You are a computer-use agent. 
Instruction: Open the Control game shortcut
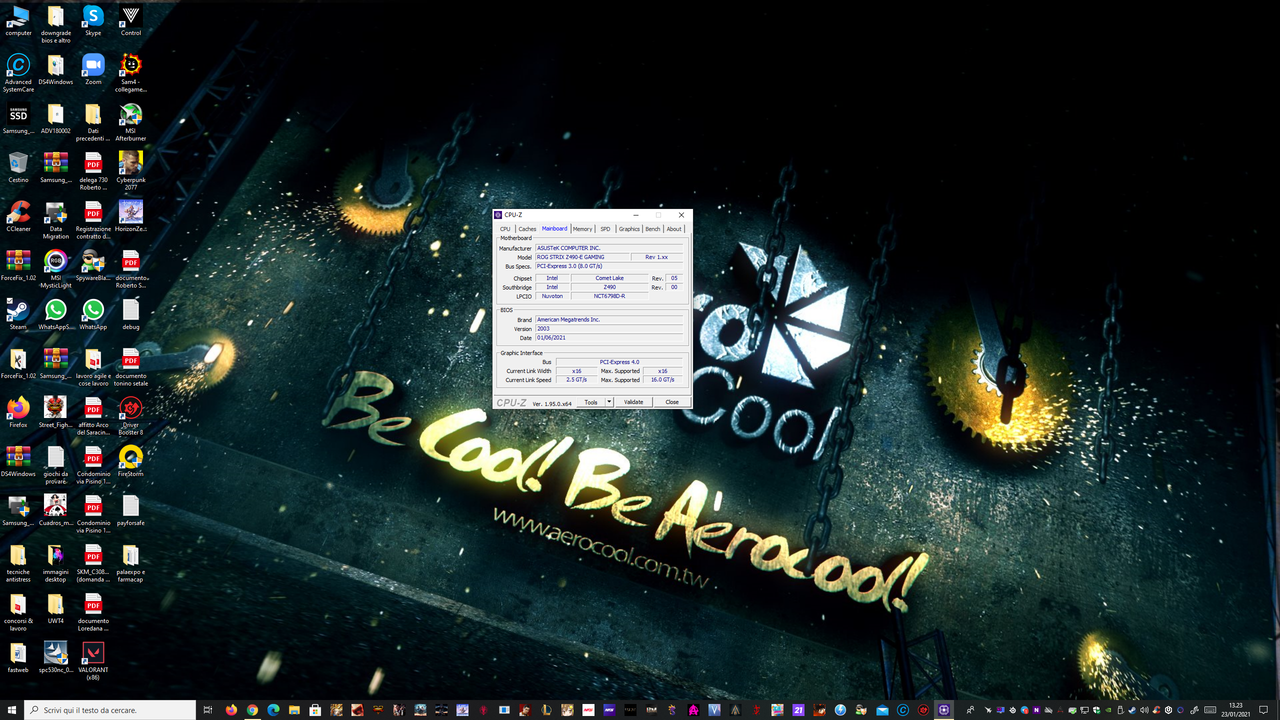[x=131, y=22]
